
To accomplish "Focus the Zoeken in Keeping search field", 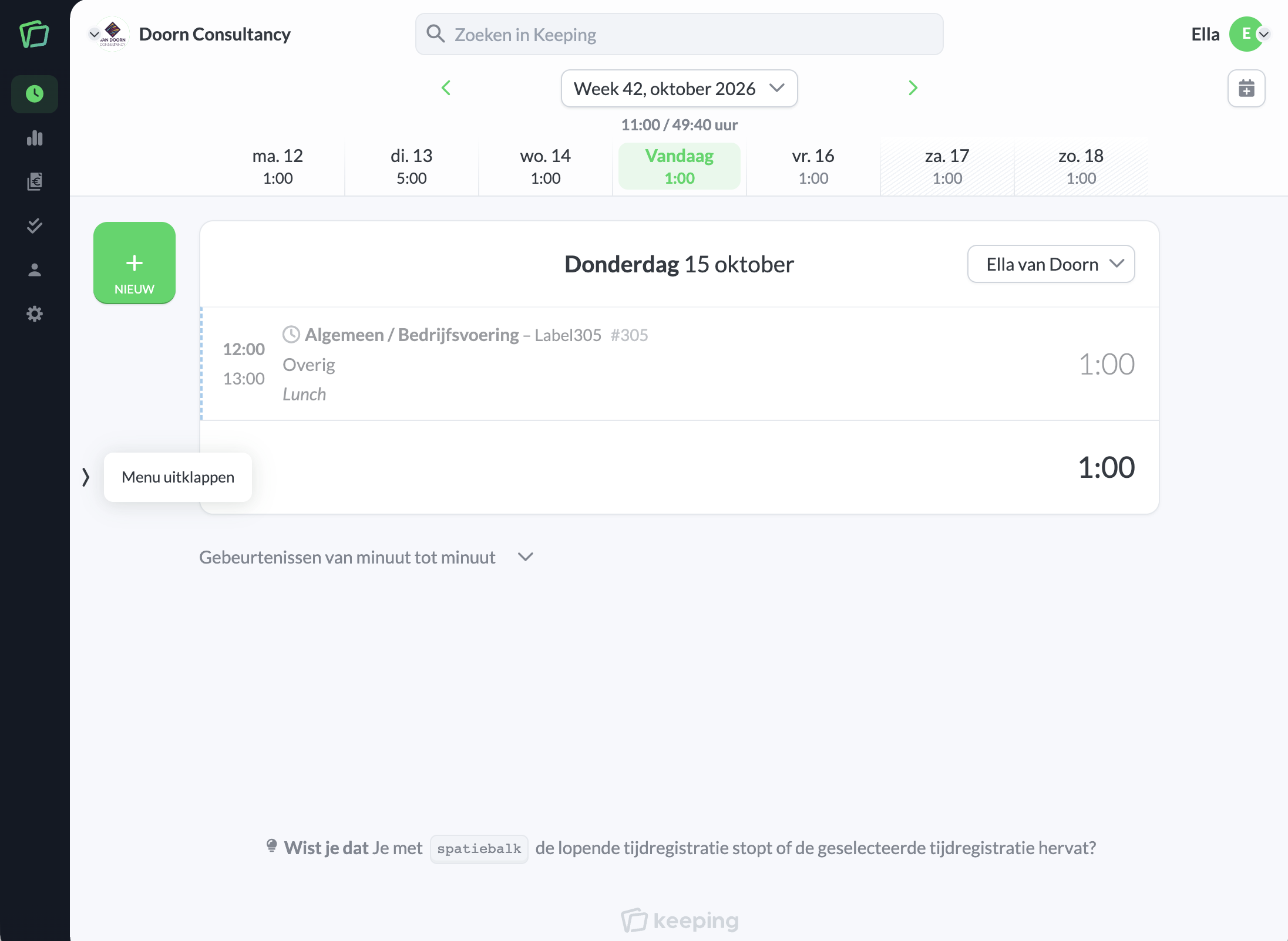I will tap(679, 35).
